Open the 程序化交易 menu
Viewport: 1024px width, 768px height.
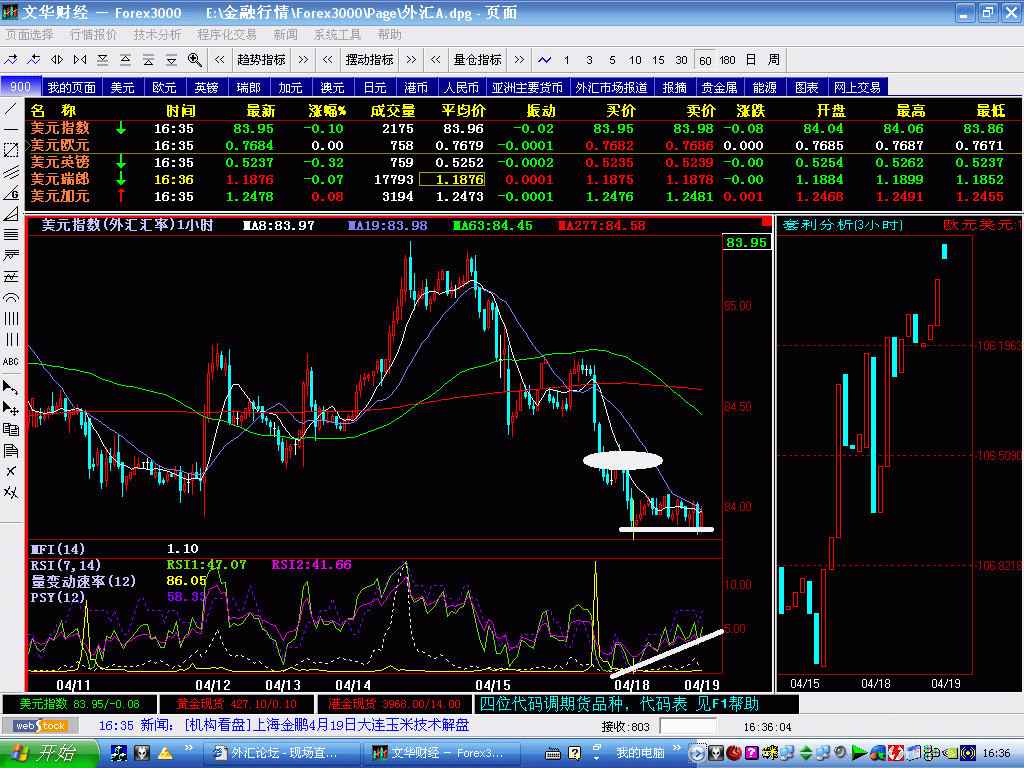click(x=227, y=35)
